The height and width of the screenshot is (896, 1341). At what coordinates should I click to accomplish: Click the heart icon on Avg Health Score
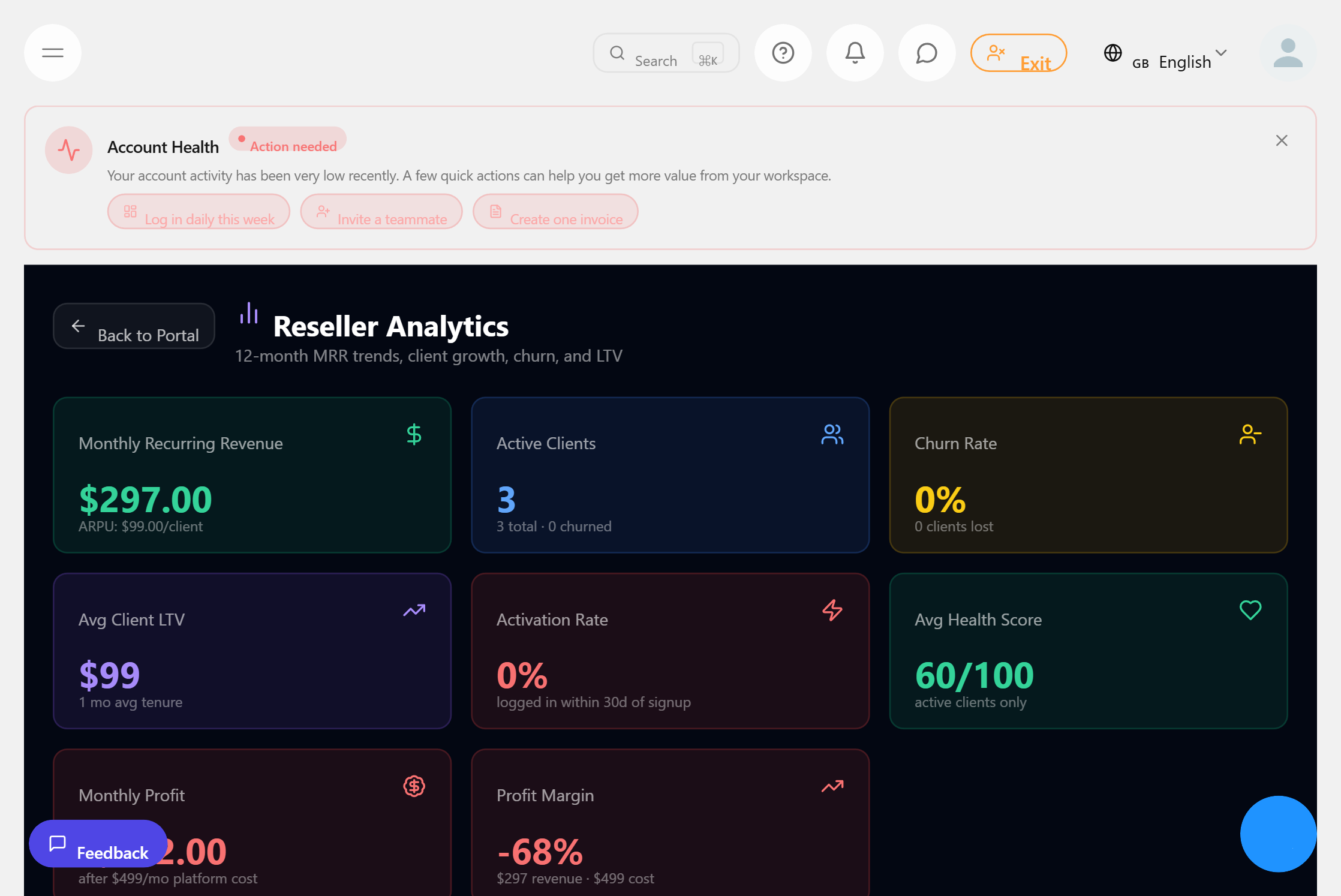[x=1250, y=611]
